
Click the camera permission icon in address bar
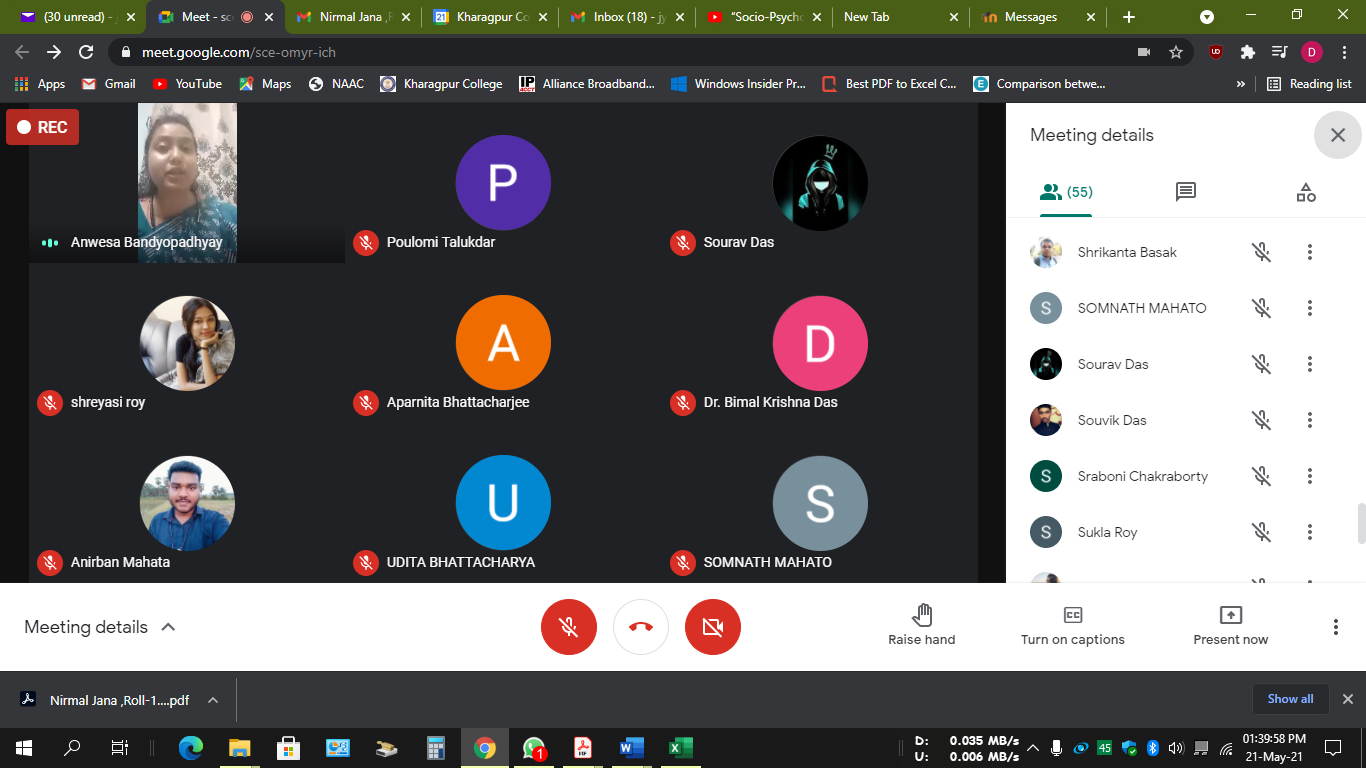click(1144, 52)
